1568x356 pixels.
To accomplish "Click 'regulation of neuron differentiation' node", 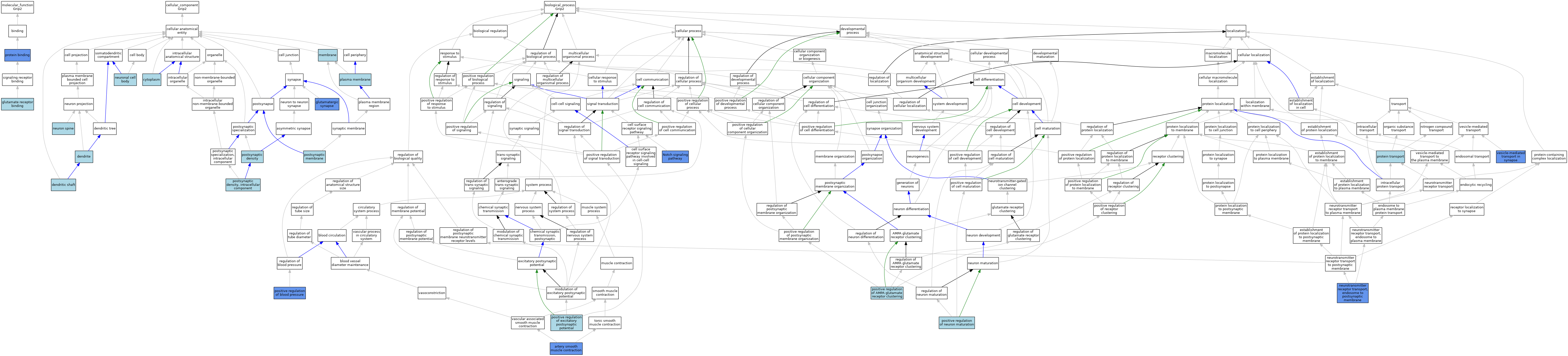I will click(x=865, y=235).
